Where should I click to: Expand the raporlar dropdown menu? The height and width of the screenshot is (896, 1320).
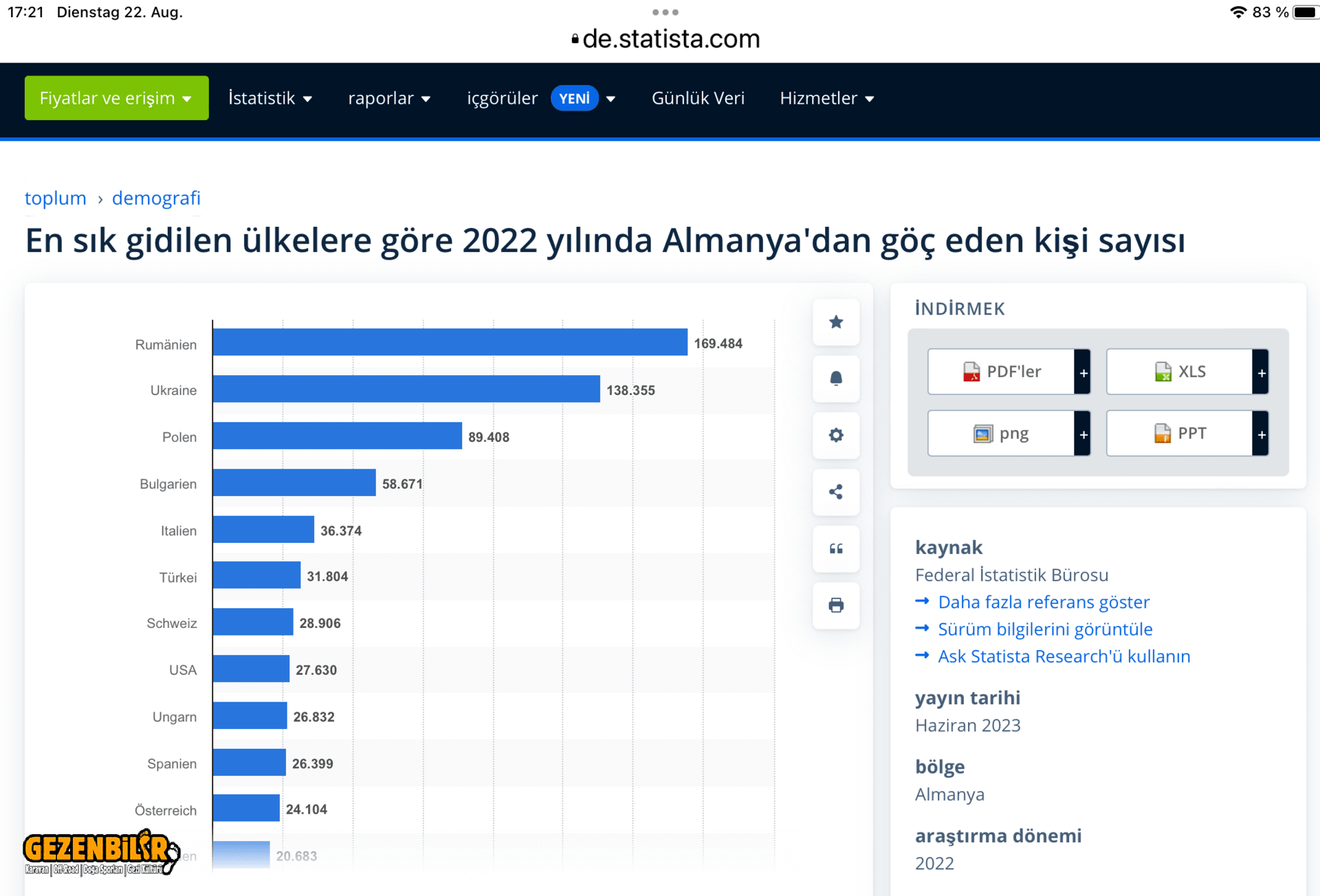(x=389, y=98)
